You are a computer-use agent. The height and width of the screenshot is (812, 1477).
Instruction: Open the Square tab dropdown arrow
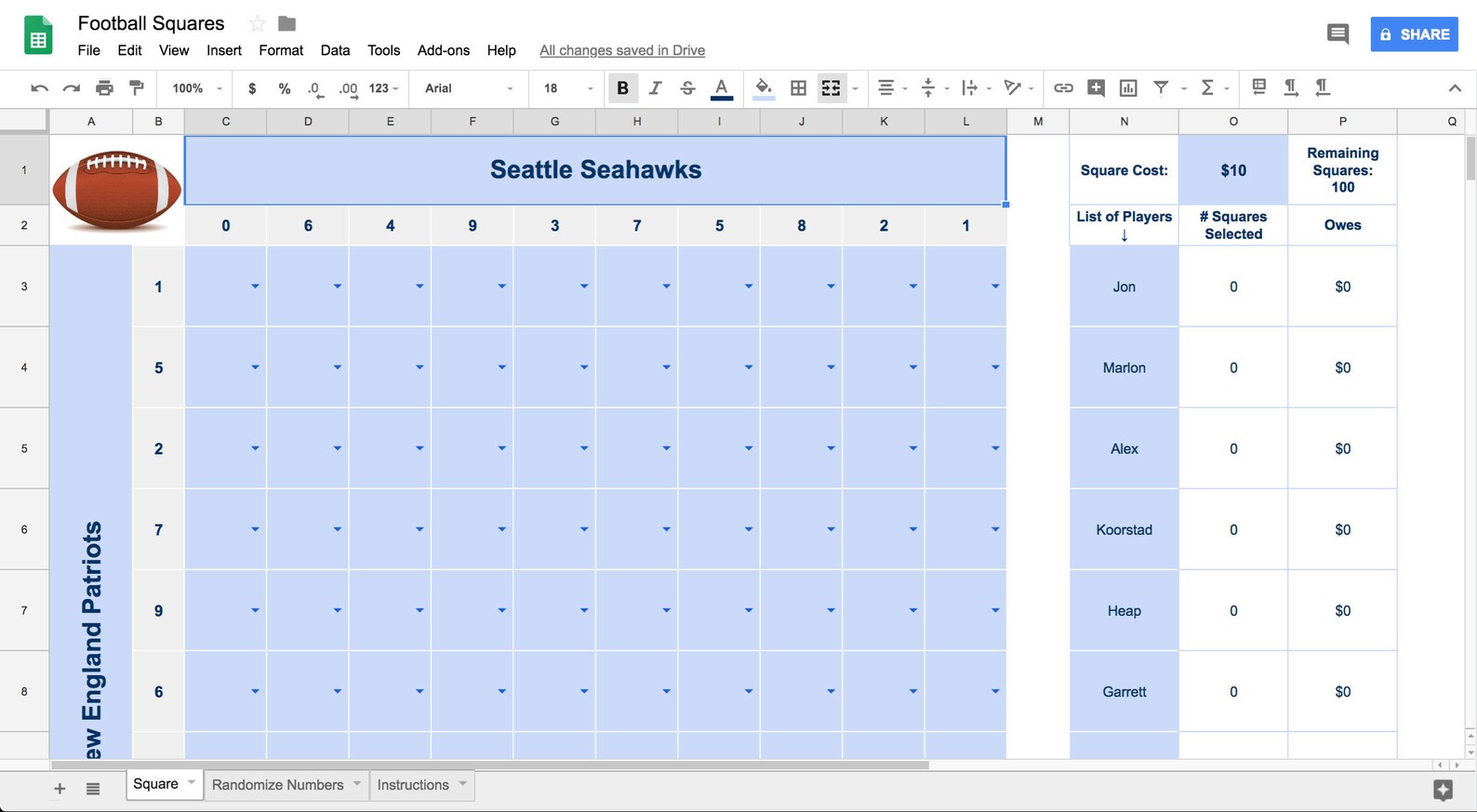(x=192, y=783)
